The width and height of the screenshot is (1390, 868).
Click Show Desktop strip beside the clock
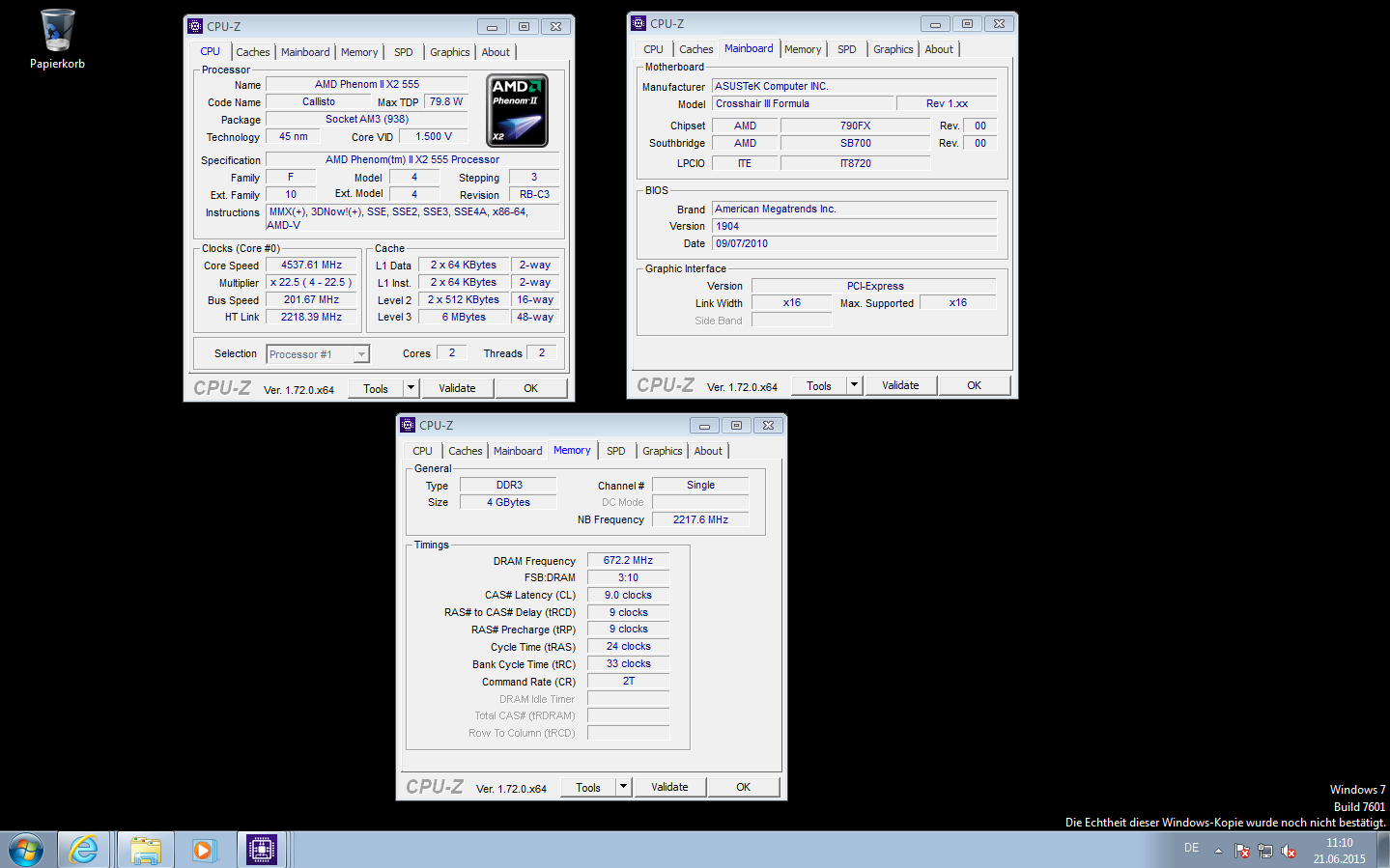(1383, 850)
